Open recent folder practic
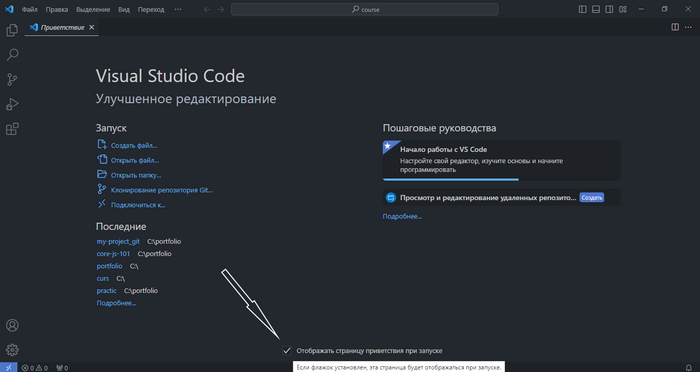The image size is (700, 372). pos(107,290)
